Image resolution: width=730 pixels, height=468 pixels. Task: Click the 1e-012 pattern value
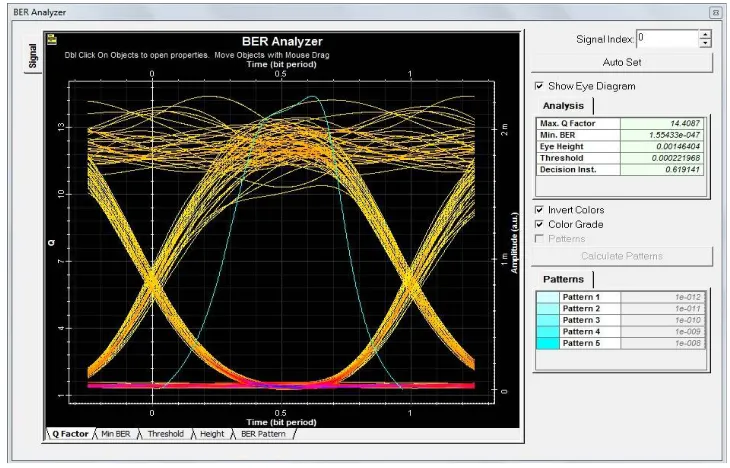[663, 297]
